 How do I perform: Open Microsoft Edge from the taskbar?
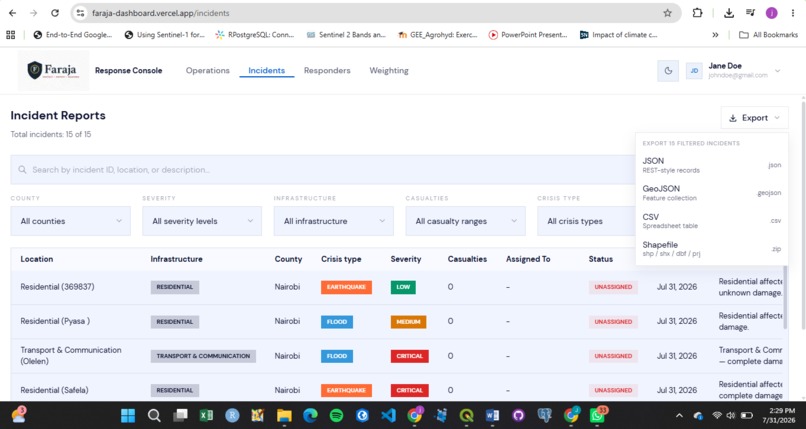click(x=310, y=415)
